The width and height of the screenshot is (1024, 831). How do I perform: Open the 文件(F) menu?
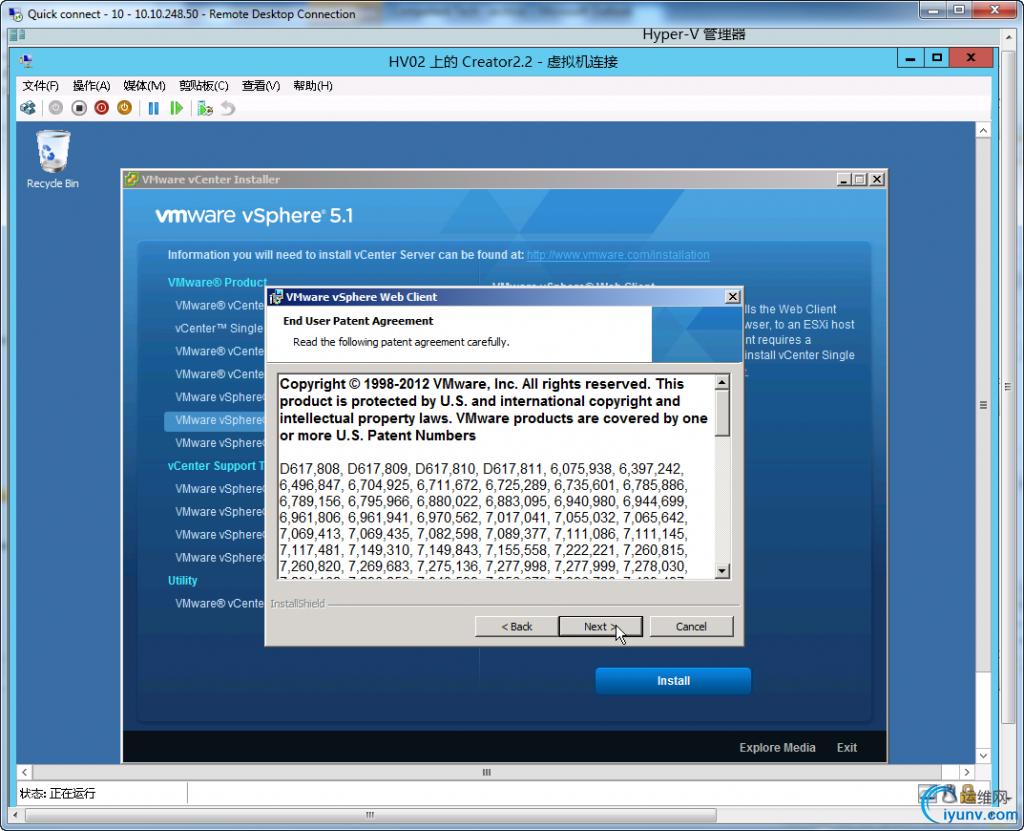tap(40, 86)
